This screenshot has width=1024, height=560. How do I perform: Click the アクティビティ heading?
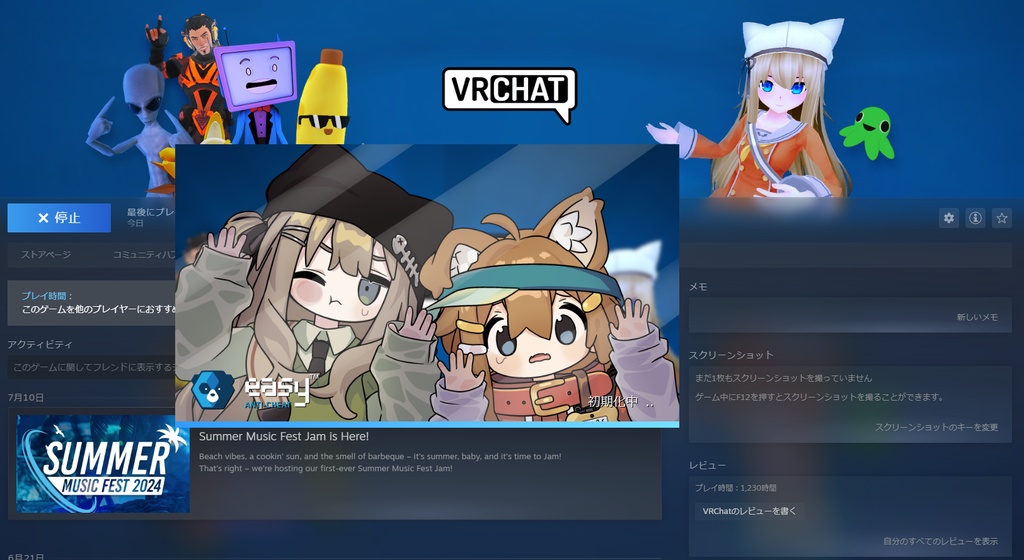(x=40, y=344)
